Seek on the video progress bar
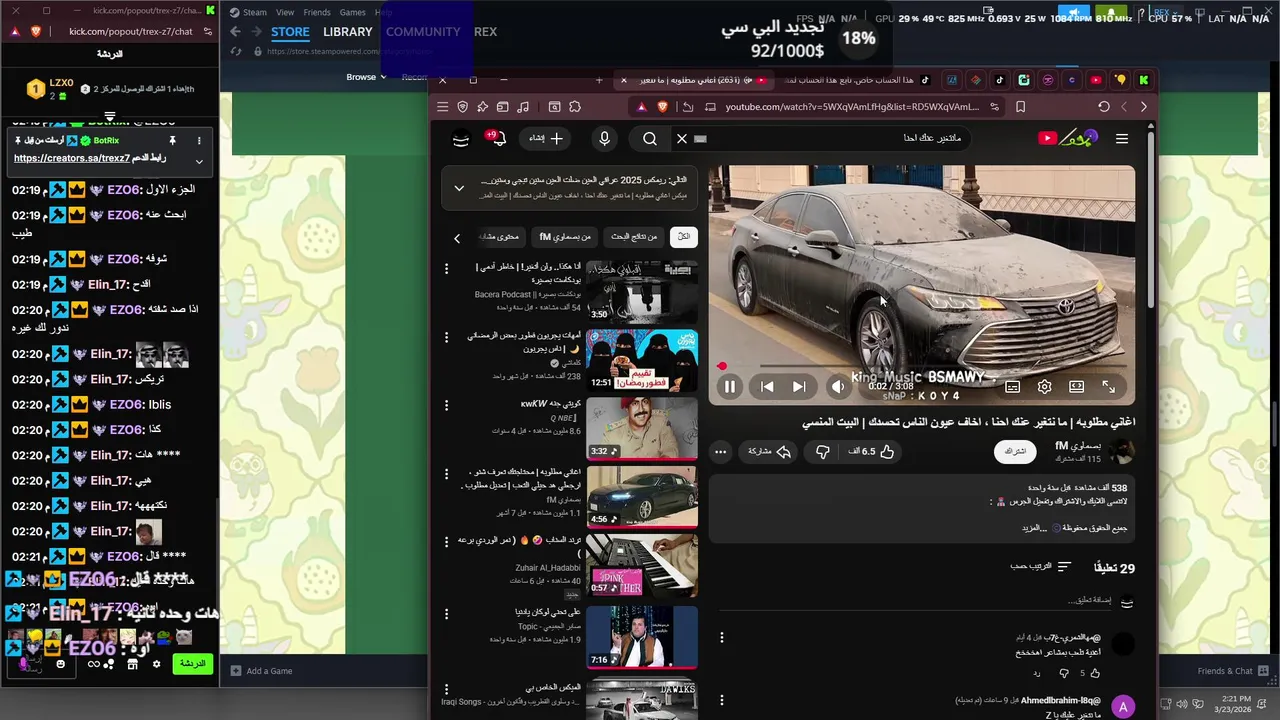 (x=922, y=366)
